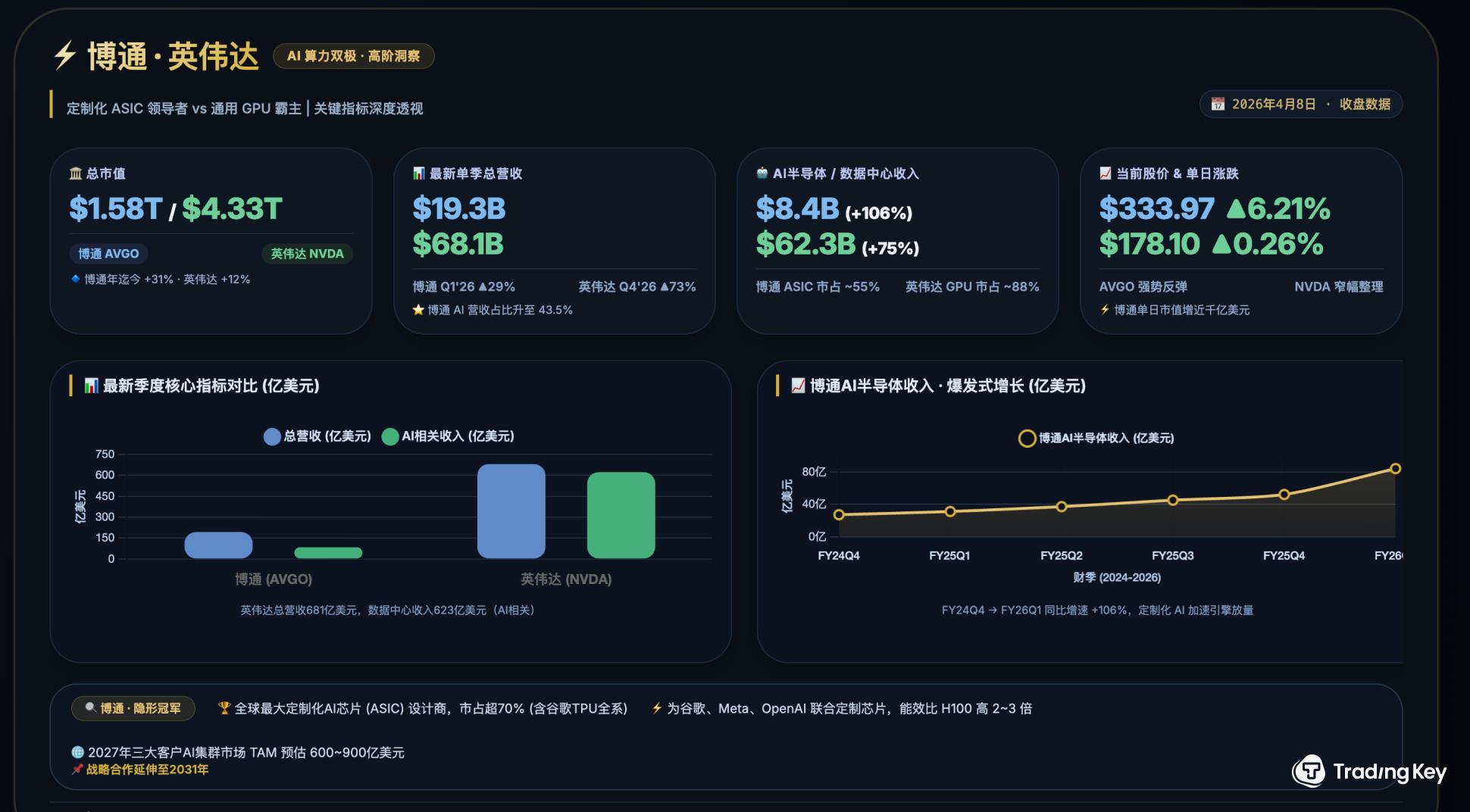Click Broadcom's green AI revenue bar
The width and height of the screenshot is (1470, 812).
(x=328, y=553)
